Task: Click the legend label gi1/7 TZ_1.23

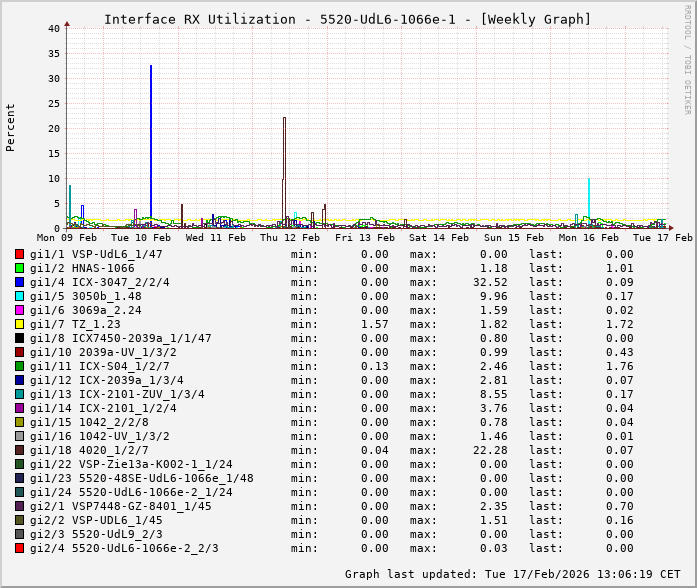Action: click(75, 324)
